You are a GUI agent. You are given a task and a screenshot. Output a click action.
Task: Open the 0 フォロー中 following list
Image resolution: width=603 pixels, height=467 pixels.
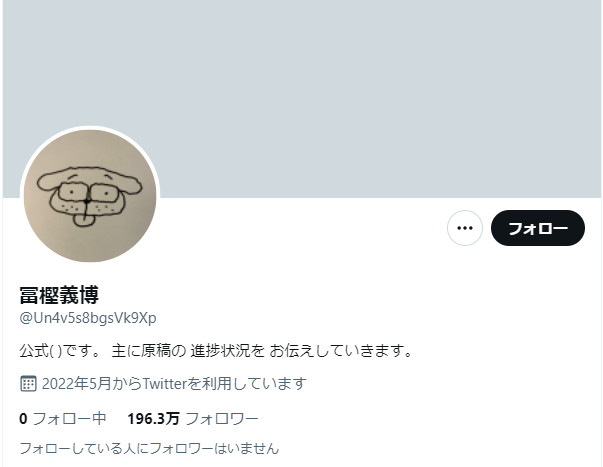pos(63,419)
